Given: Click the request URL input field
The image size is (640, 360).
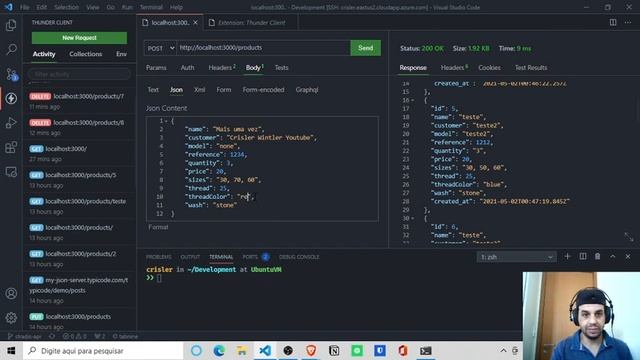Looking at the screenshot, I should point(263,48).
